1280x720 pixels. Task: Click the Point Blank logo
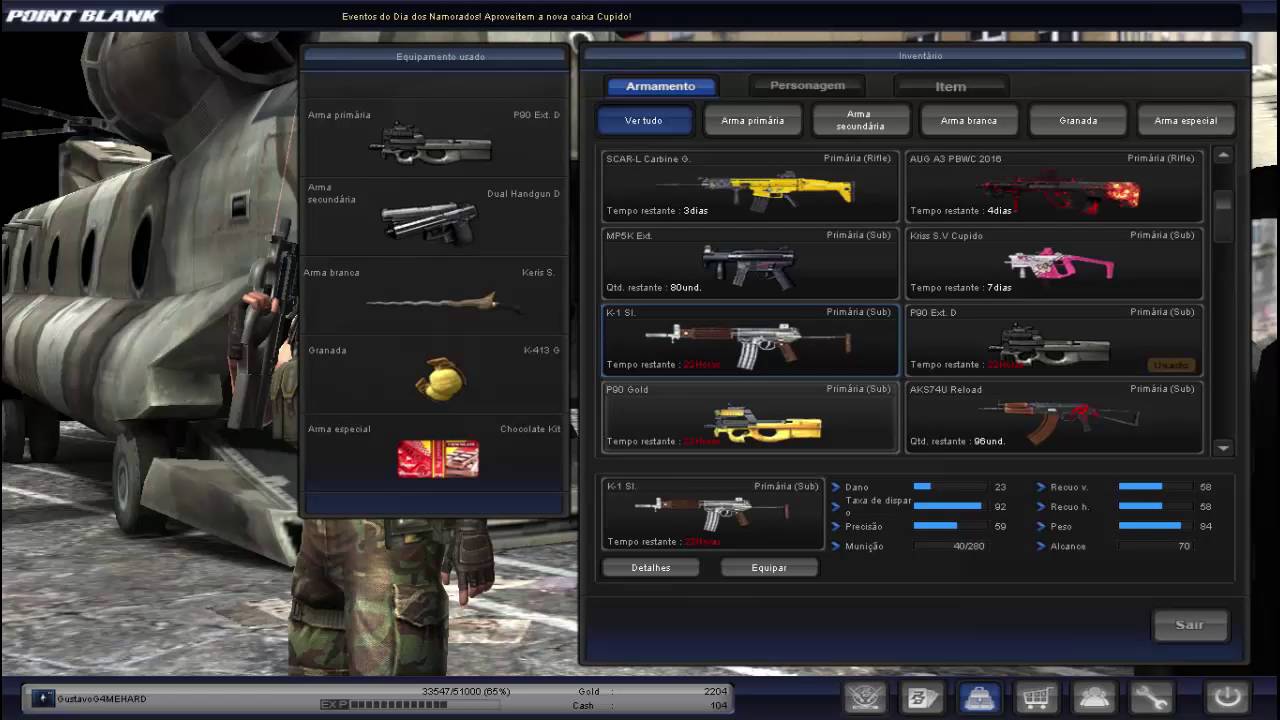pyautogui.click(x=82, y=15)
